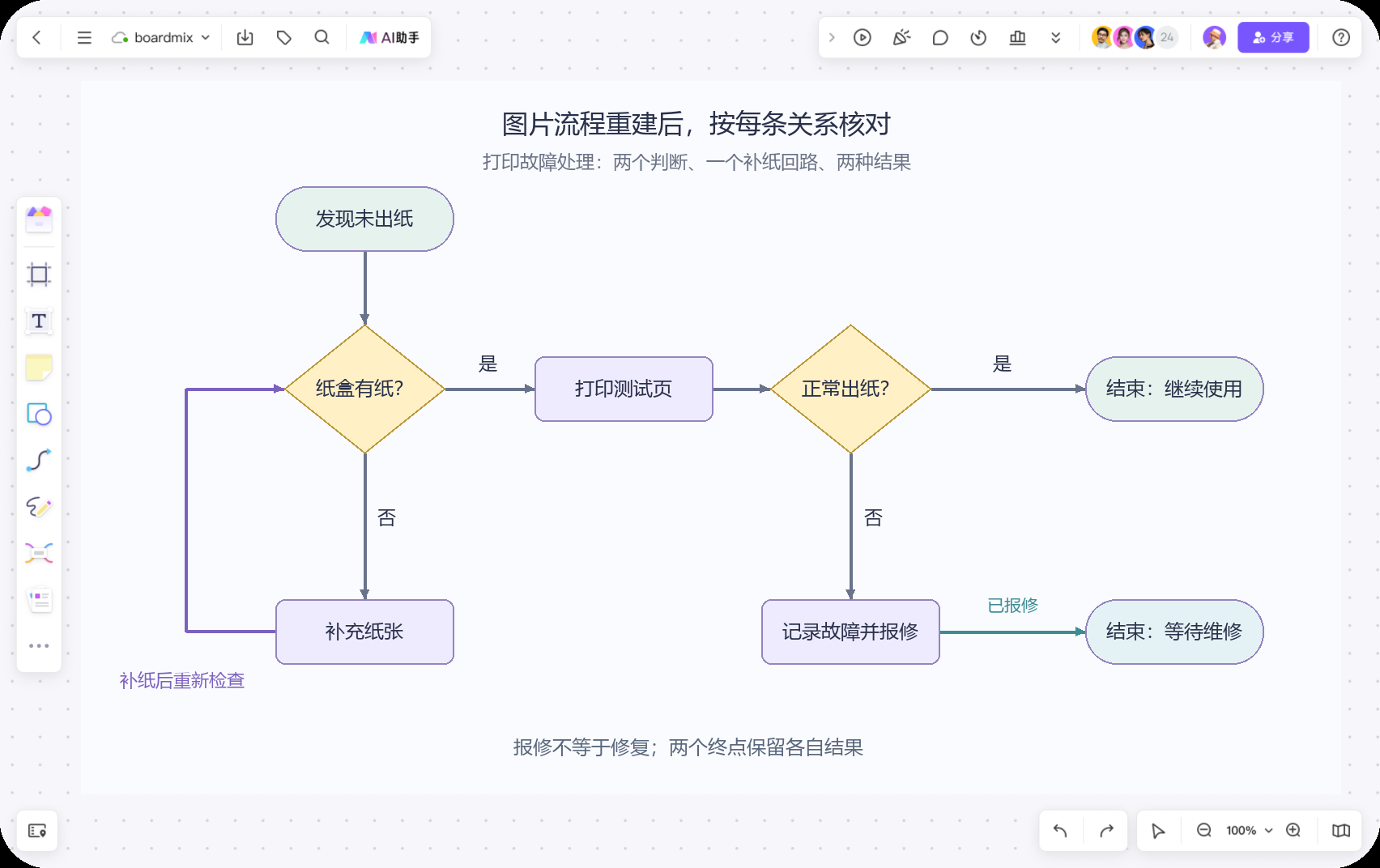Select the Text tool
1380x868 pixels.
tap(39, 321)
